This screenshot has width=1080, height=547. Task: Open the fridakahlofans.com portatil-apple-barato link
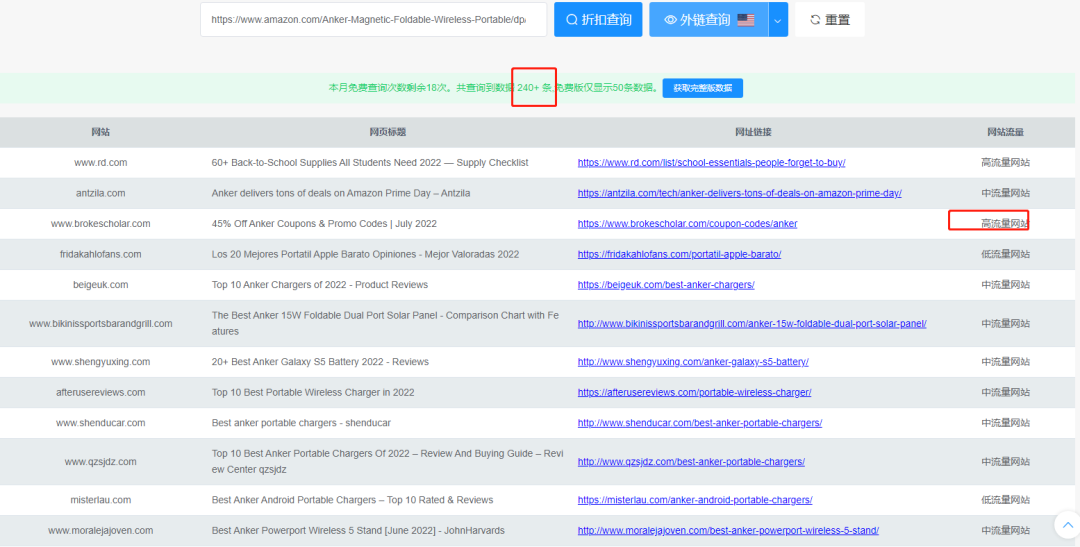679,254
